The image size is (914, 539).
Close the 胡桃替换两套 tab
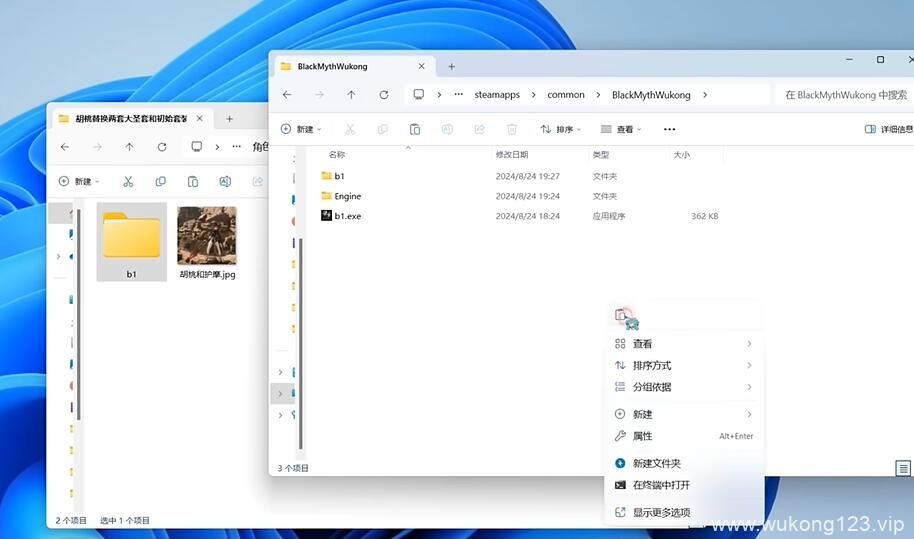coord(199,118)
